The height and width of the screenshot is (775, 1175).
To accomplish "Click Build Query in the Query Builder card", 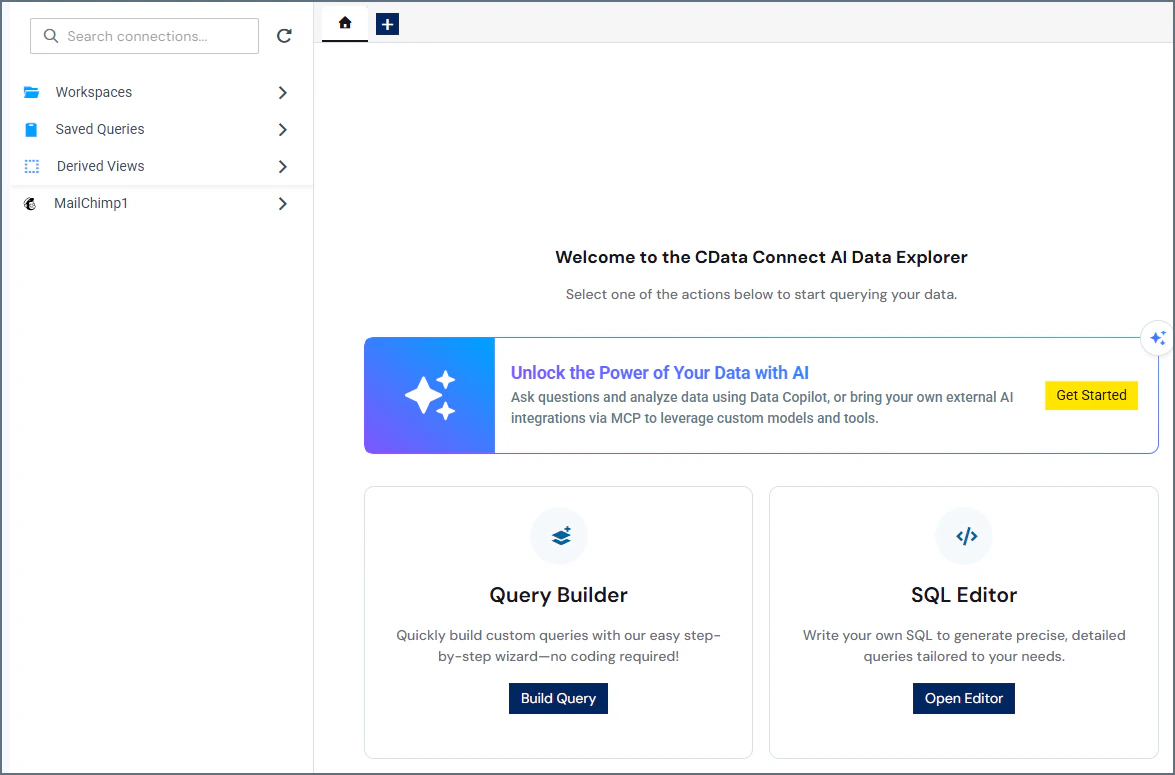I will pos(558,698).
